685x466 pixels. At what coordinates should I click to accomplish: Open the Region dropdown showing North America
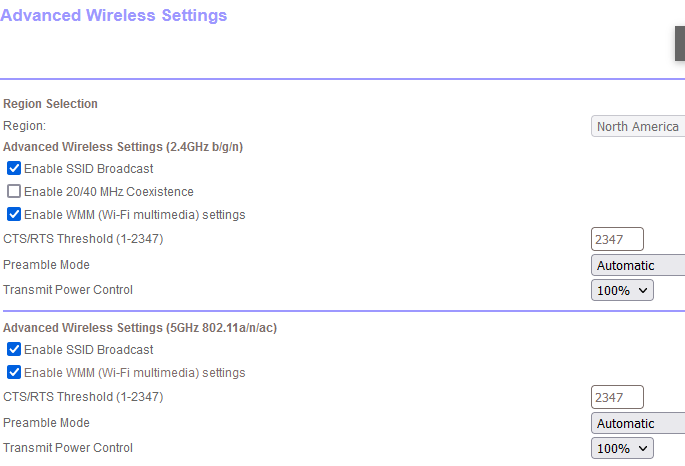click(x=638, y=127)
